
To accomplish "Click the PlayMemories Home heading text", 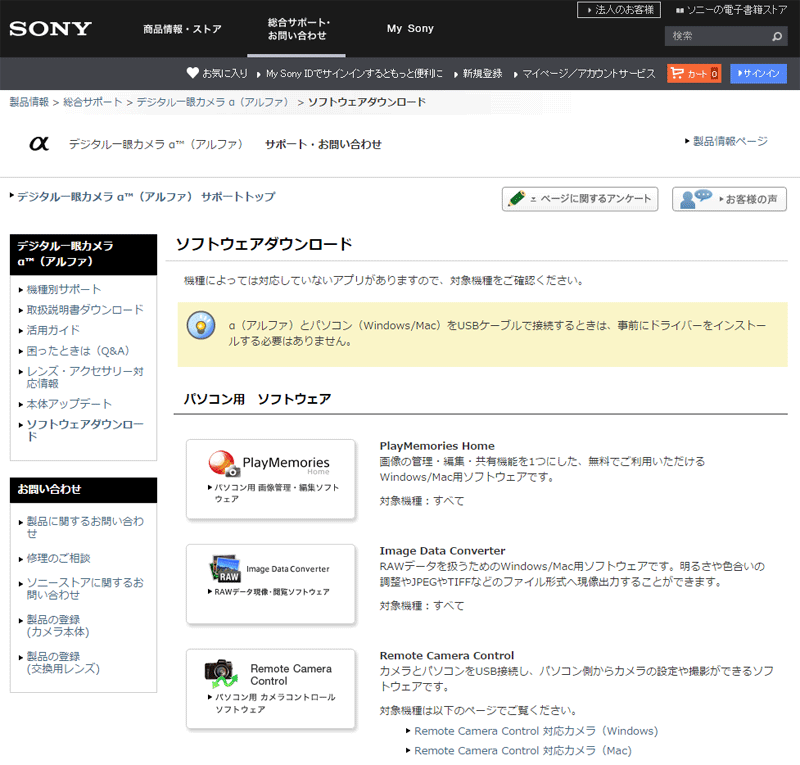I will click(437, 446).
